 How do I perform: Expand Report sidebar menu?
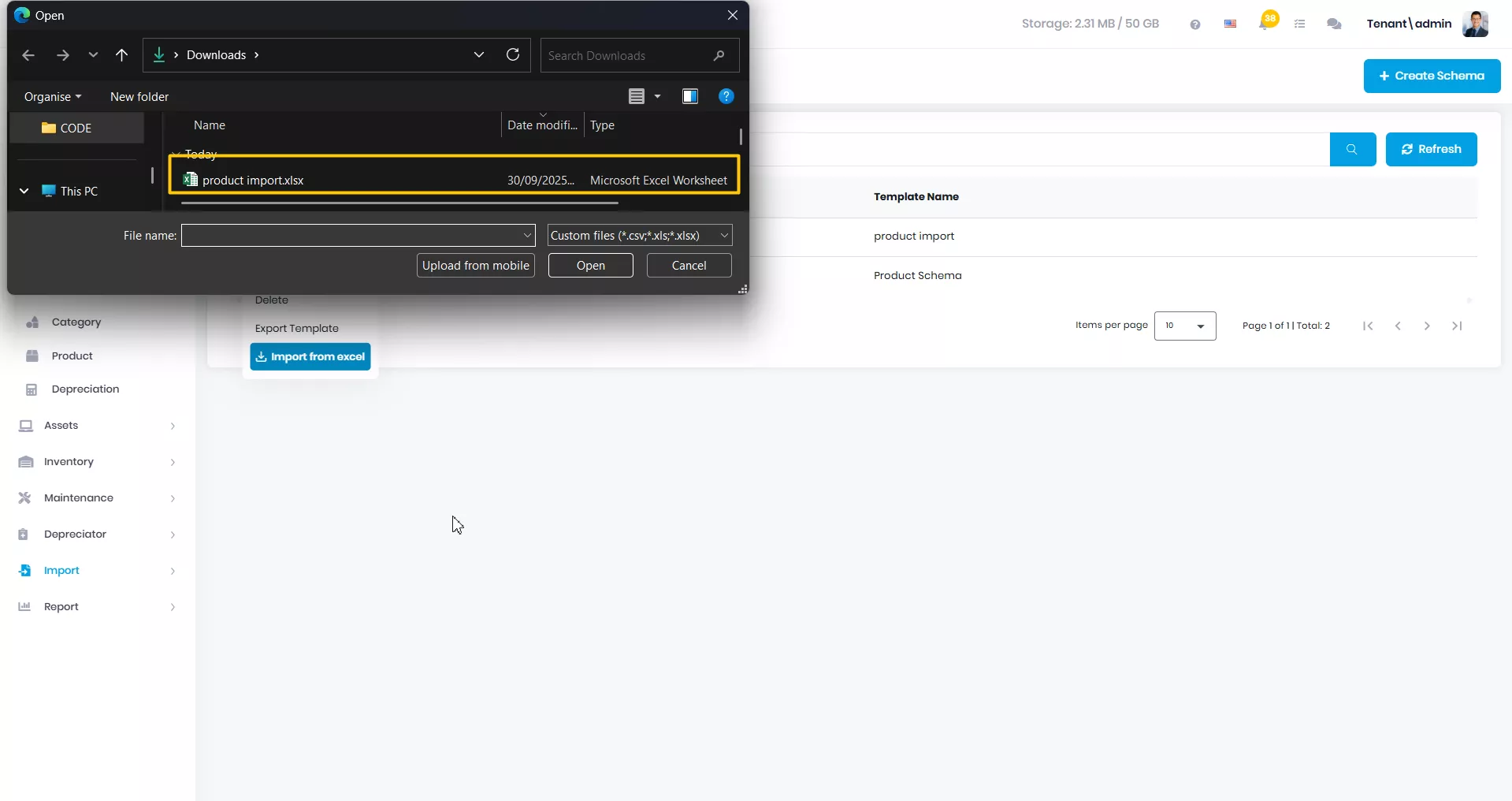[x=98, y=607]
